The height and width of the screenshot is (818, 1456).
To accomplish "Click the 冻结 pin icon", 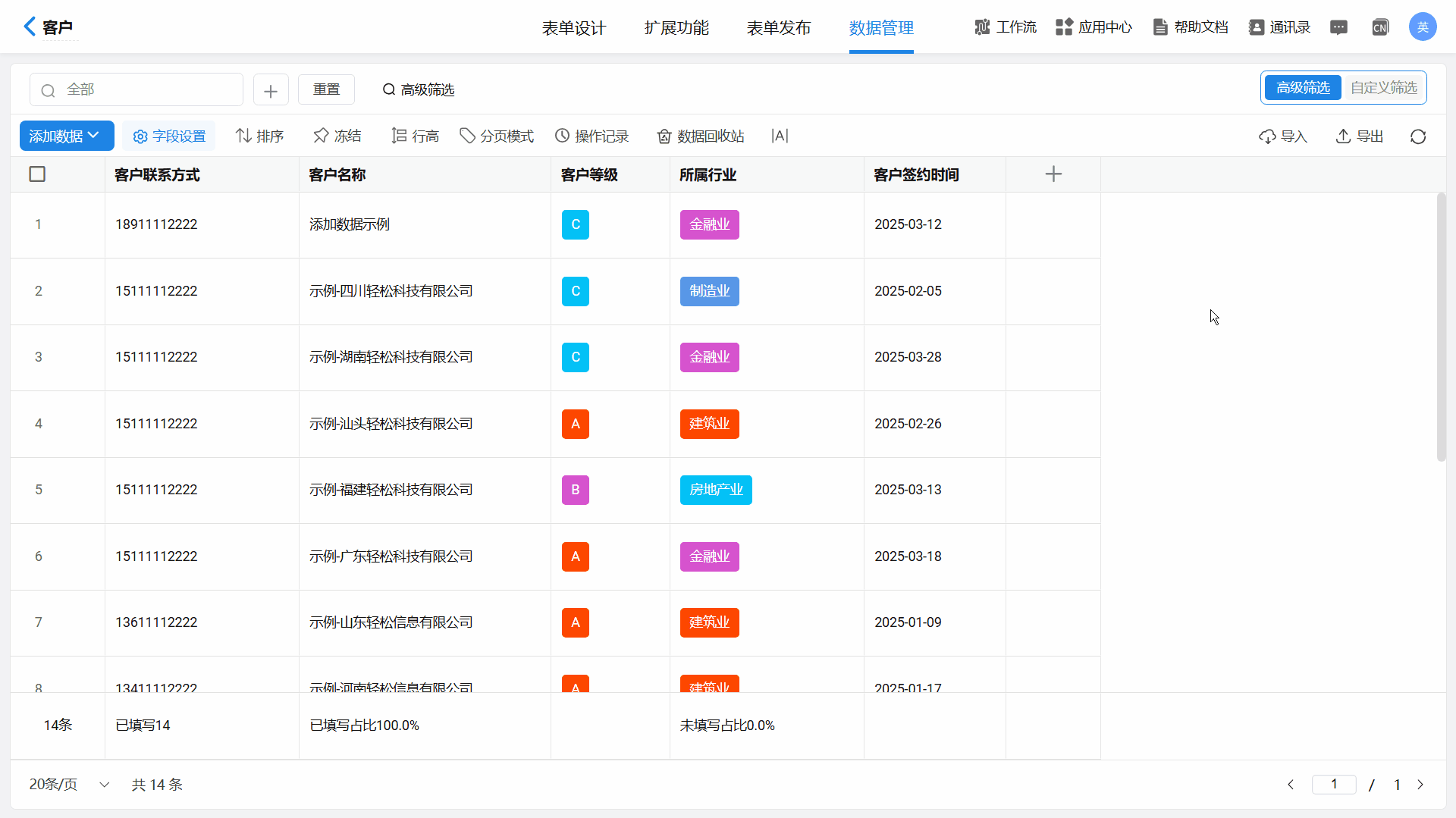I will click(322, 136).
